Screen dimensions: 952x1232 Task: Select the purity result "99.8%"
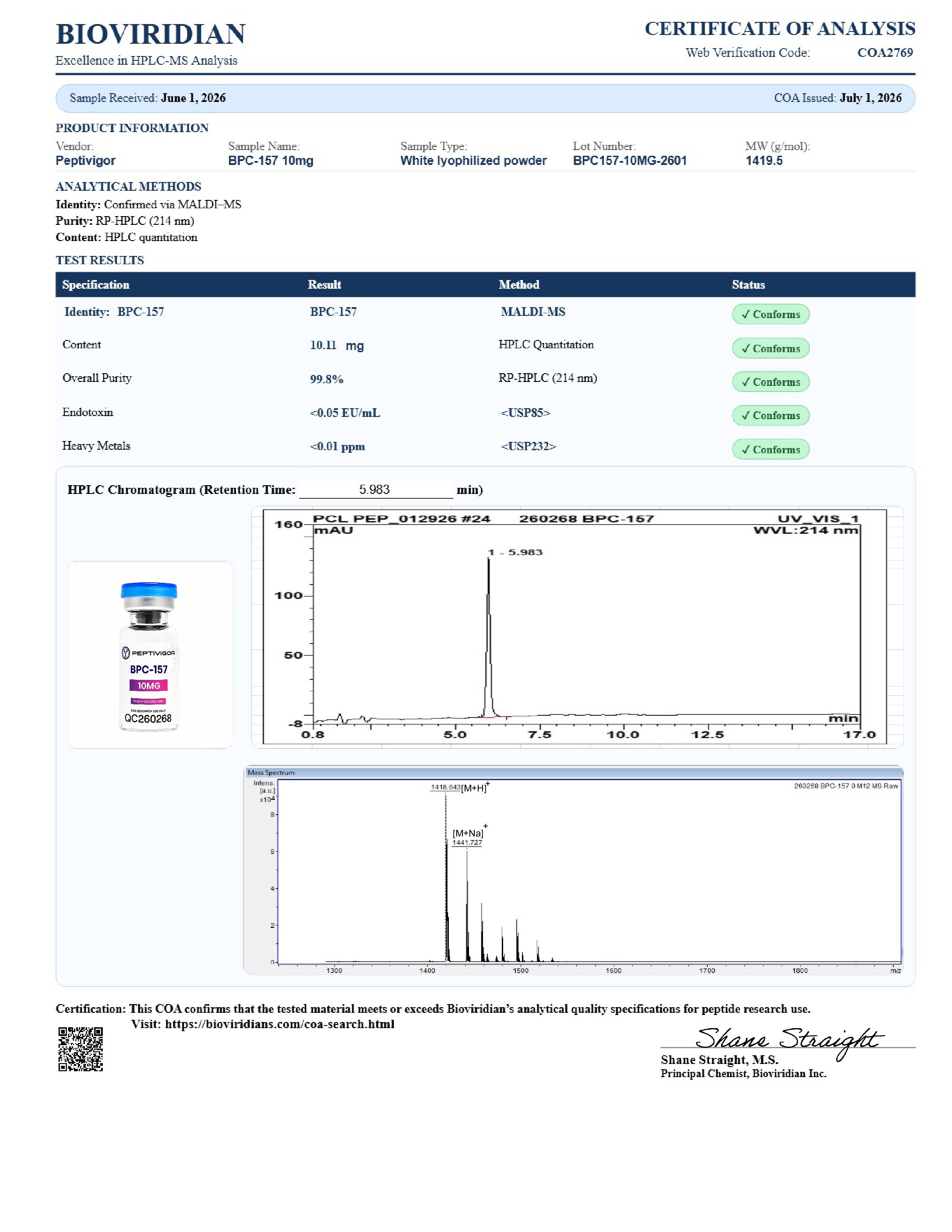click(326, 379)
